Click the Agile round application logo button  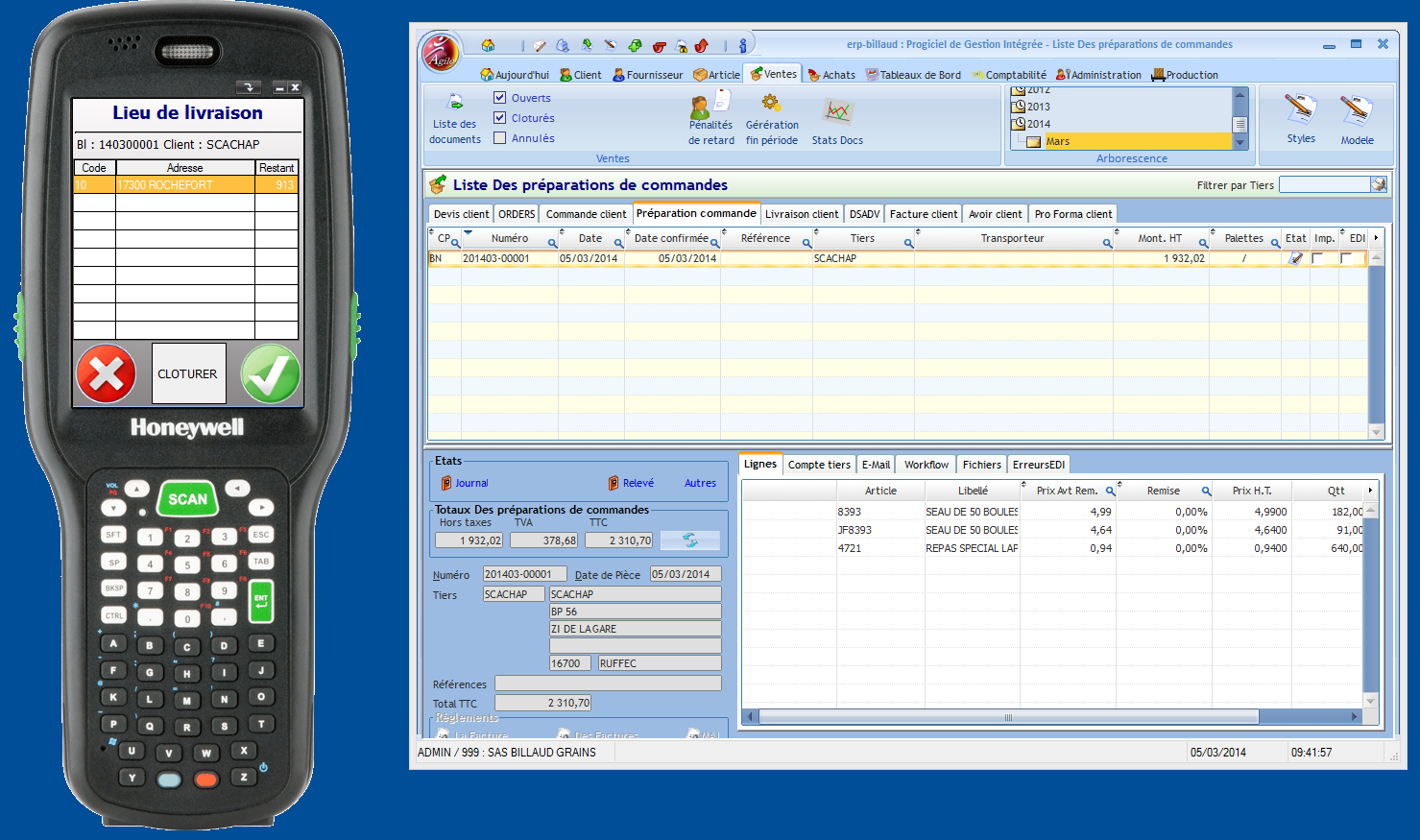coord(441,53)
